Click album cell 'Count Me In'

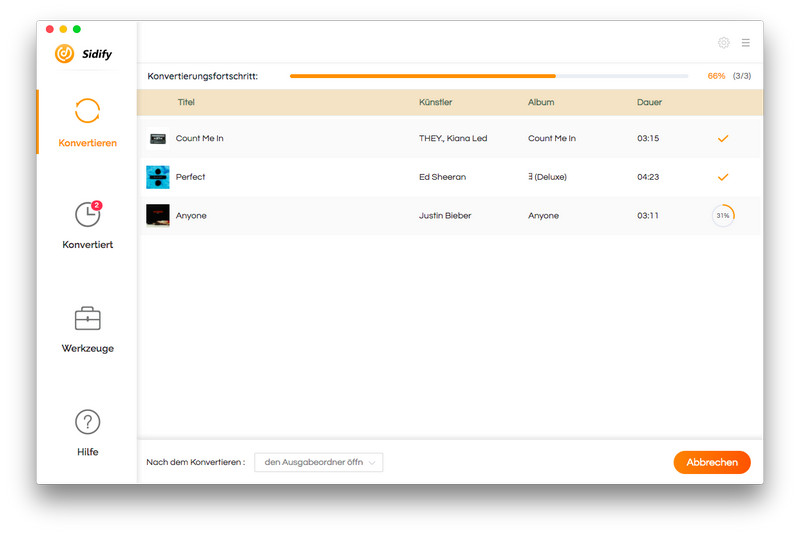pyautogui.click(x=552, y=138)
